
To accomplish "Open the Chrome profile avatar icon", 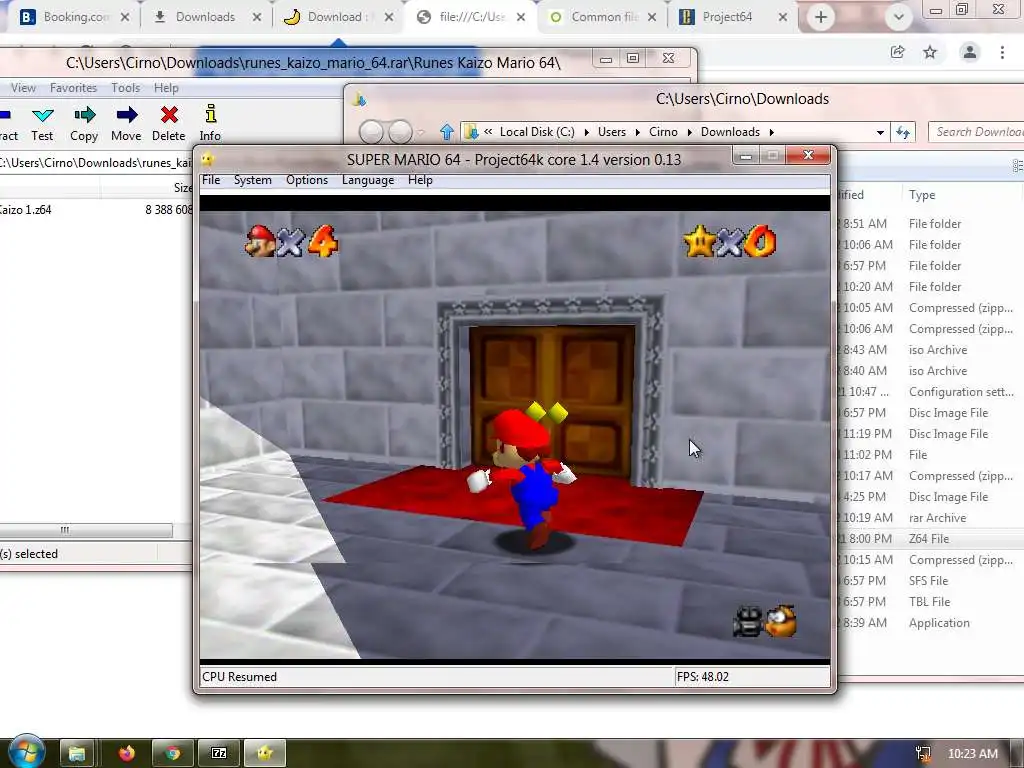I will tap(970, 52).
